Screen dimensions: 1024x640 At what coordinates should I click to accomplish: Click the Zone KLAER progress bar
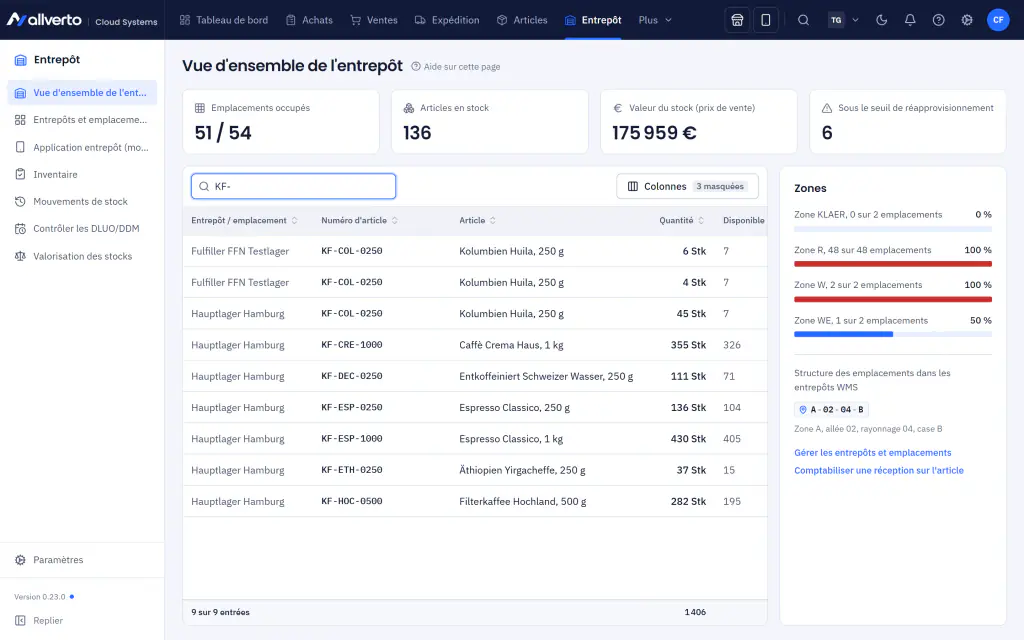tap(893, 229)
